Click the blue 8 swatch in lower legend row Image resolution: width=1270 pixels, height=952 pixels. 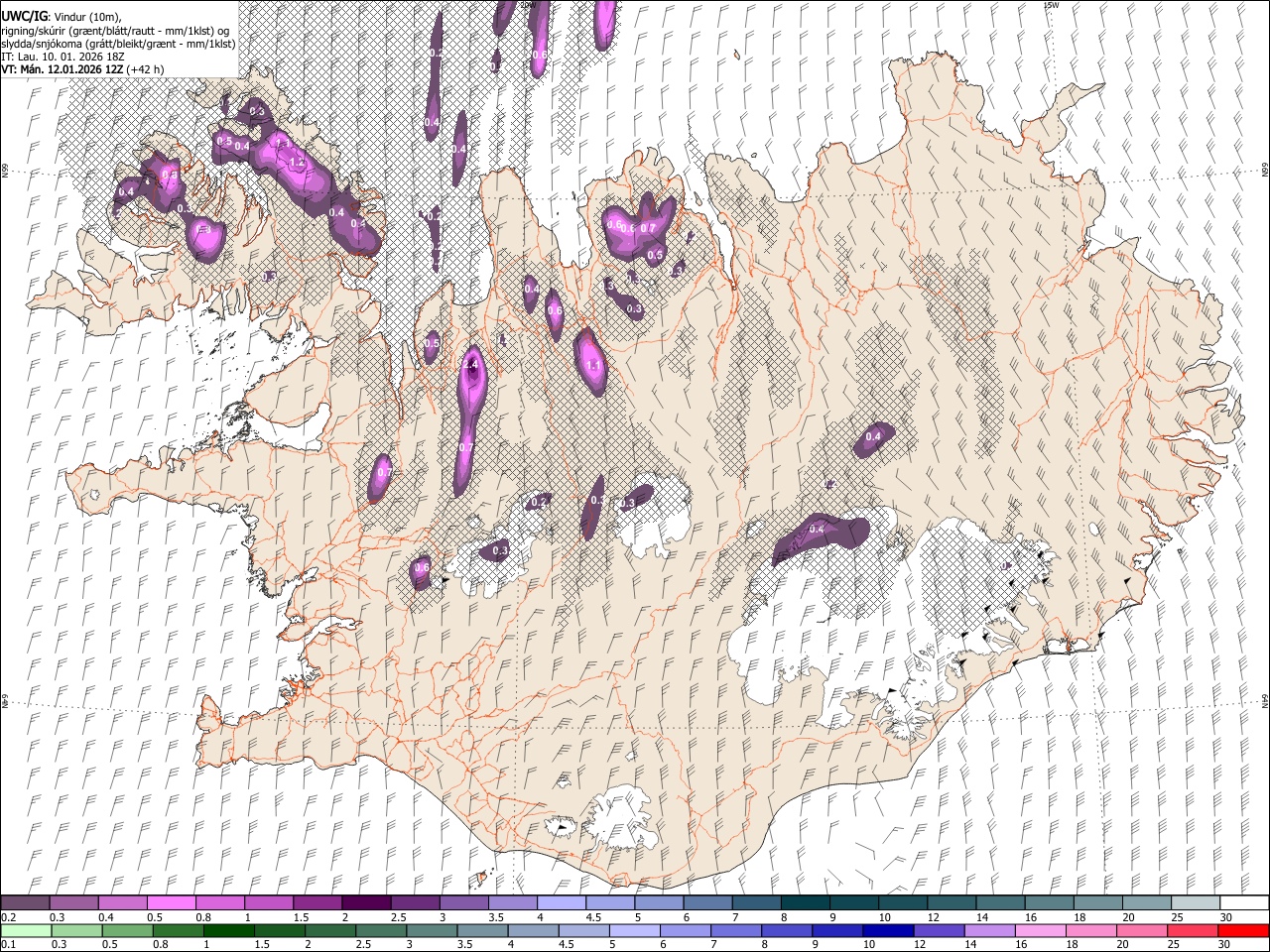786,930
